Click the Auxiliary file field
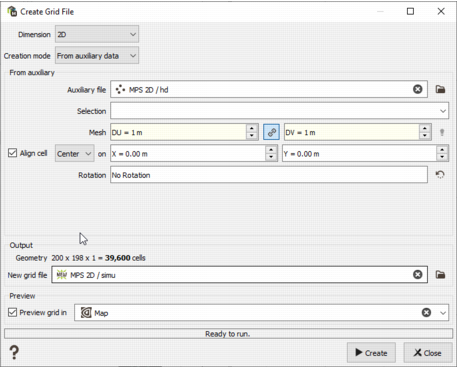This screenshot has width=457, height=367. coord(269,89)
